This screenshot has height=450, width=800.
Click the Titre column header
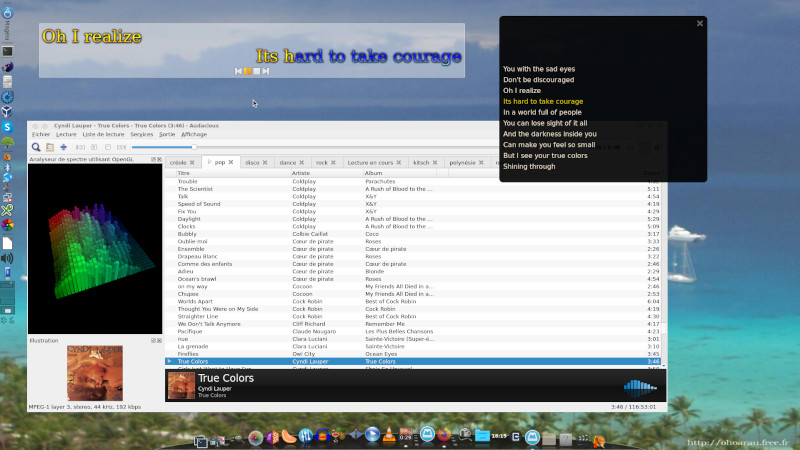tap(184, 173)
